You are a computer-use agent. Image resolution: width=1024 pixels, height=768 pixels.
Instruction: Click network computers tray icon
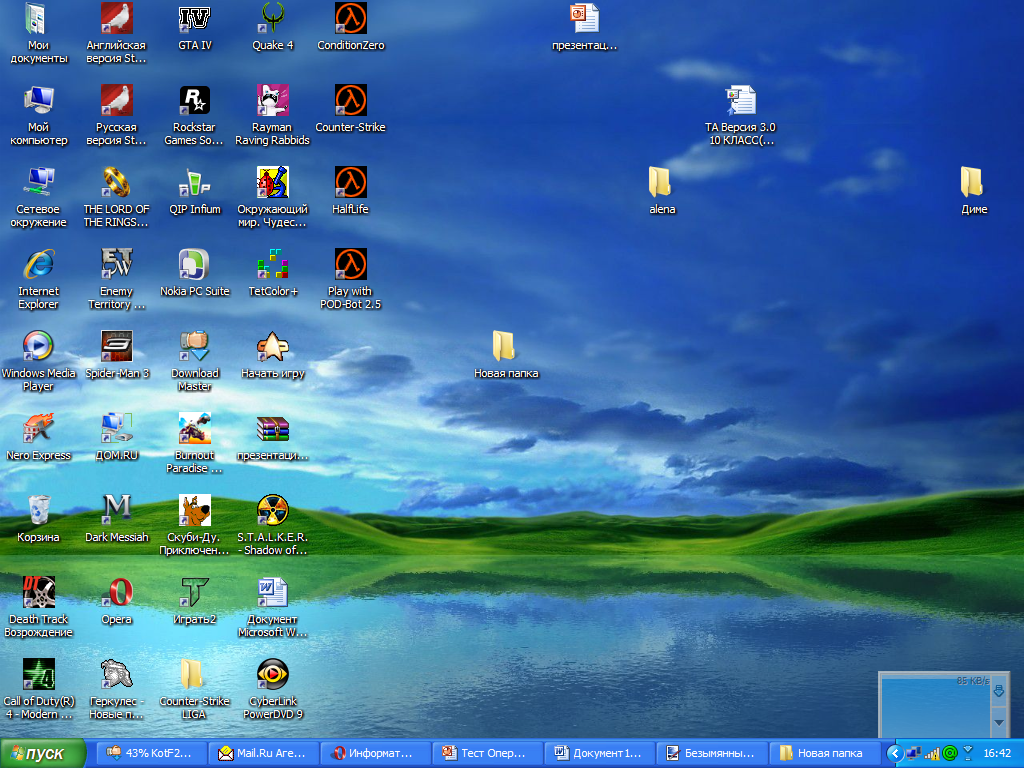click(914, 754)
